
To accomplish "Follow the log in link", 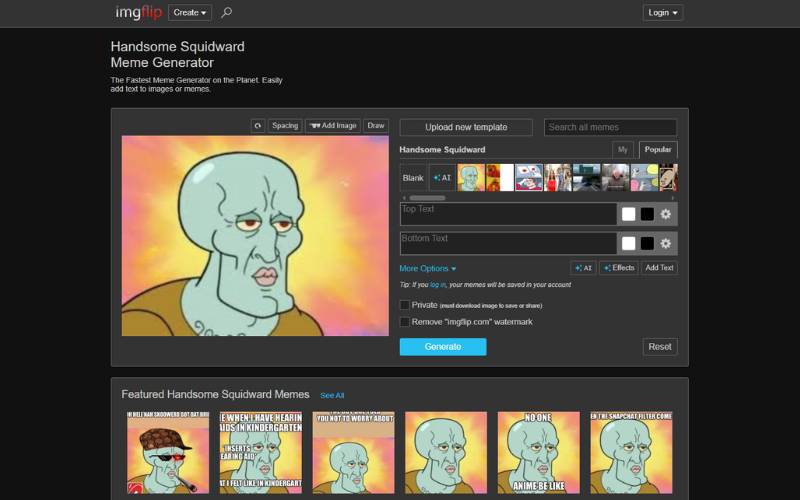I will coord(438,285).
